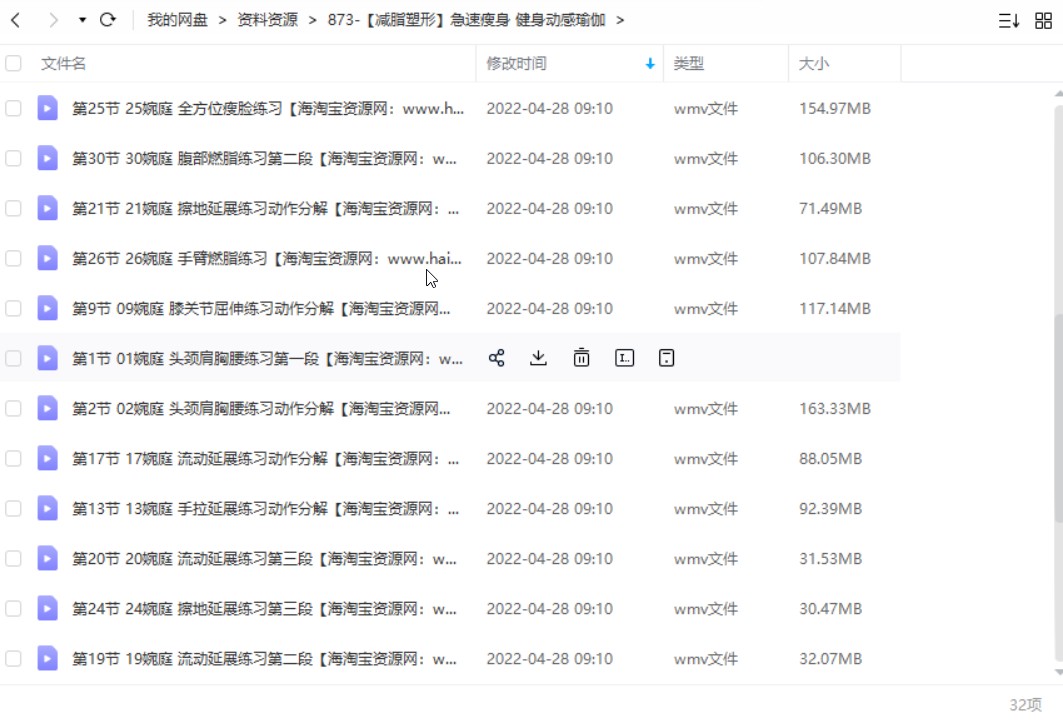1063x723 pixels.
Task: Delete the 第1节 video file
Action: pyautogui.click(x=581, y=358)
